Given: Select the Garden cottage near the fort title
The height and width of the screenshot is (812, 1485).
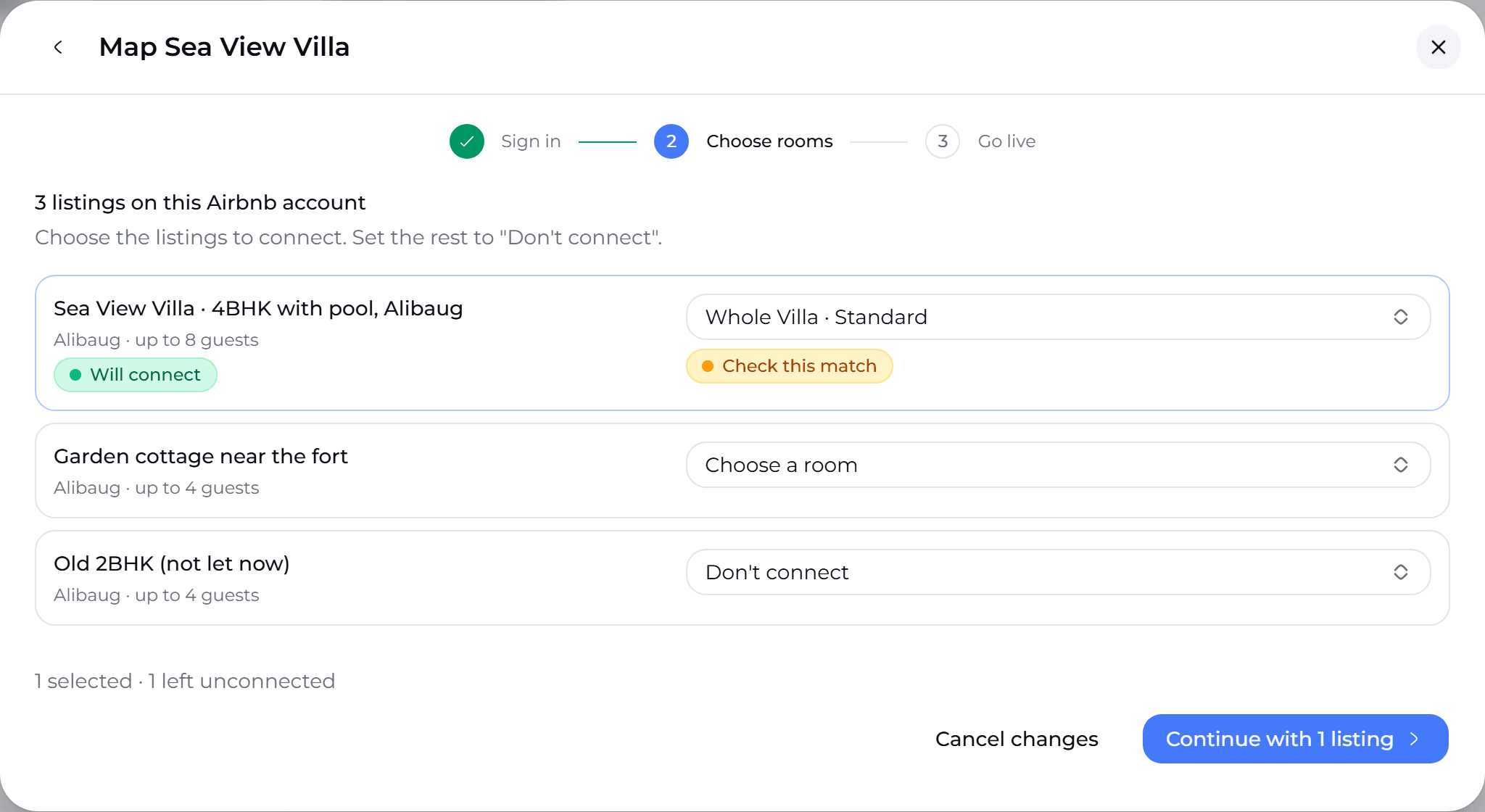Looking at the screenshot, I should tap(201, 456).
